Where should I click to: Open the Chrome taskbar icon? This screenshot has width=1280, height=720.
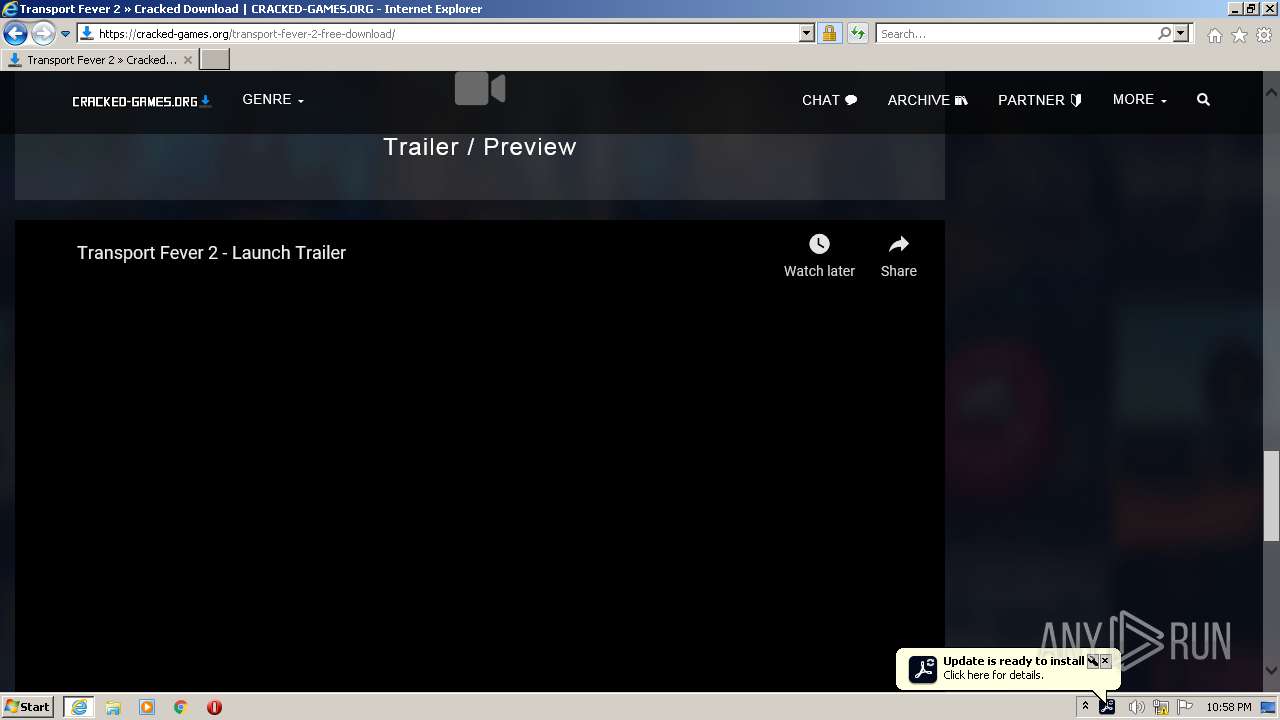pos(181,707)
